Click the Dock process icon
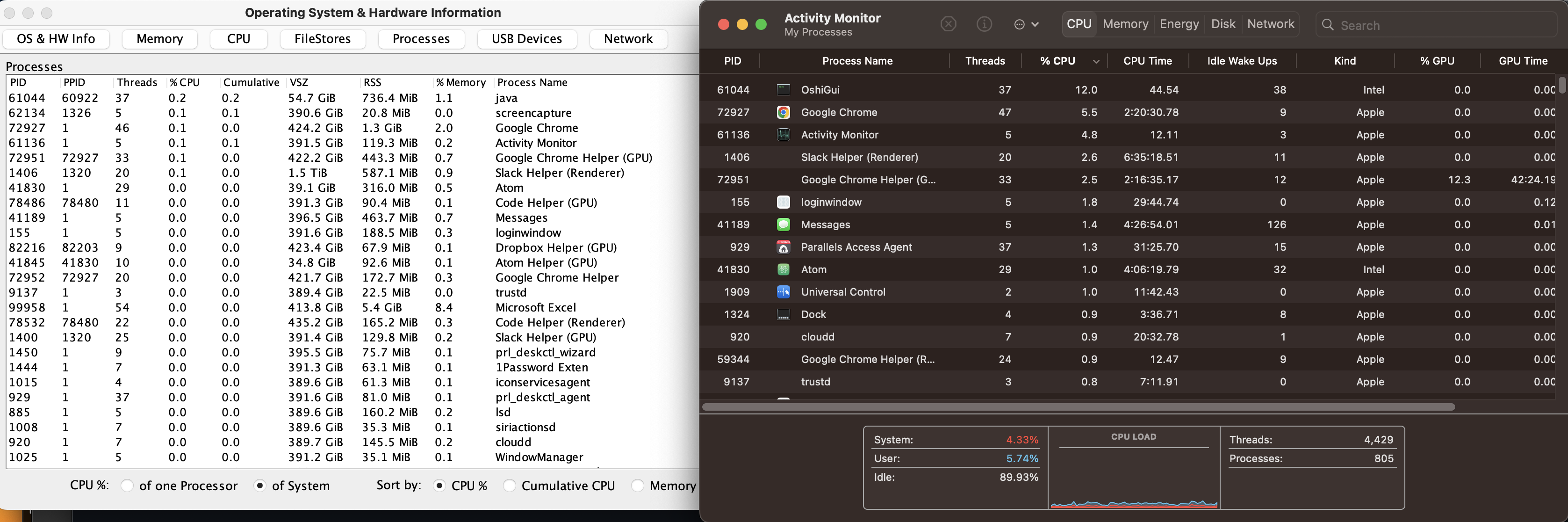This screenshot has width=1568, height=522. click(x=783, y=314)
